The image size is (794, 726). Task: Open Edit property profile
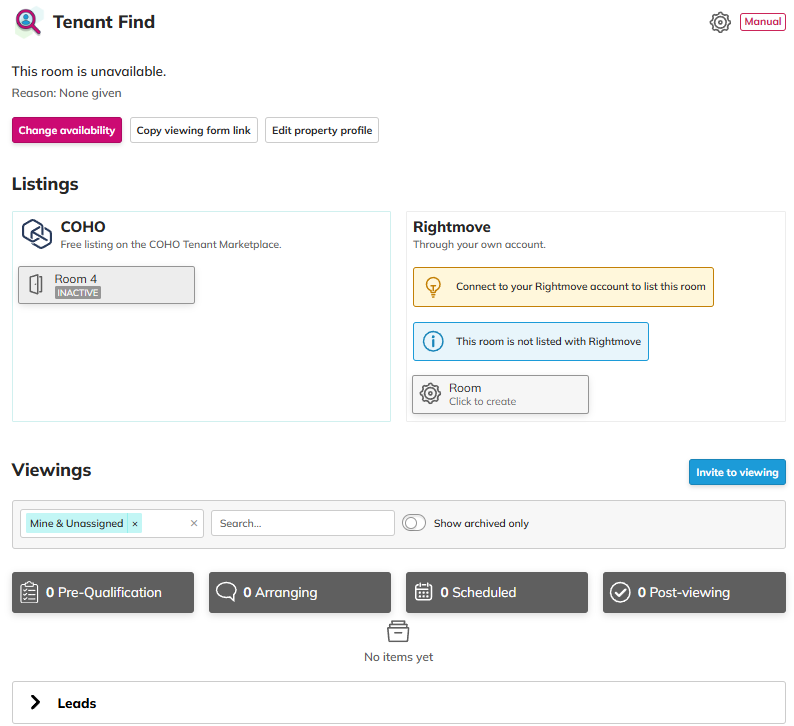click(x=322, y=130)
